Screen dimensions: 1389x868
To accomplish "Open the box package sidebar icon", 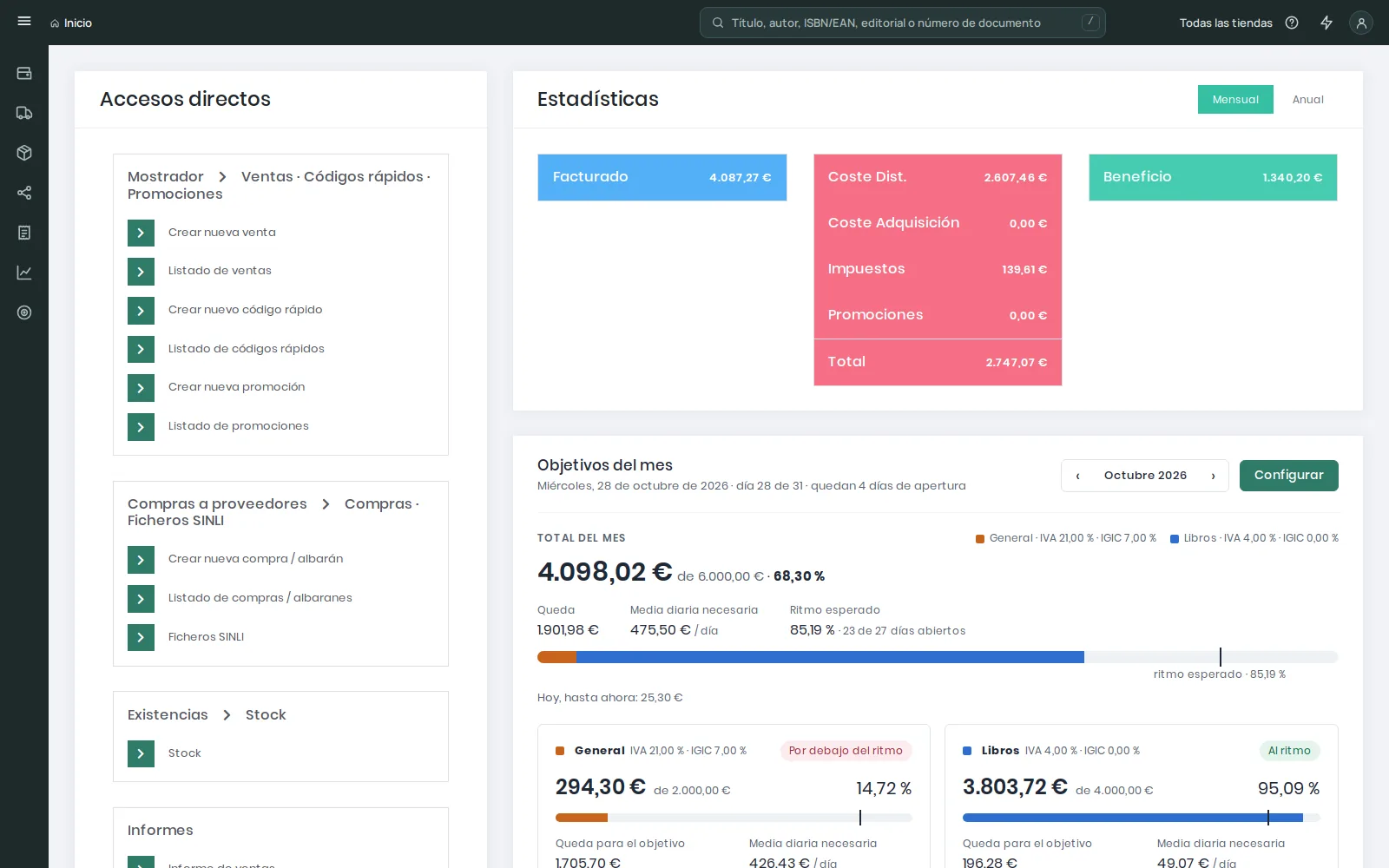I will pos(24,153).
